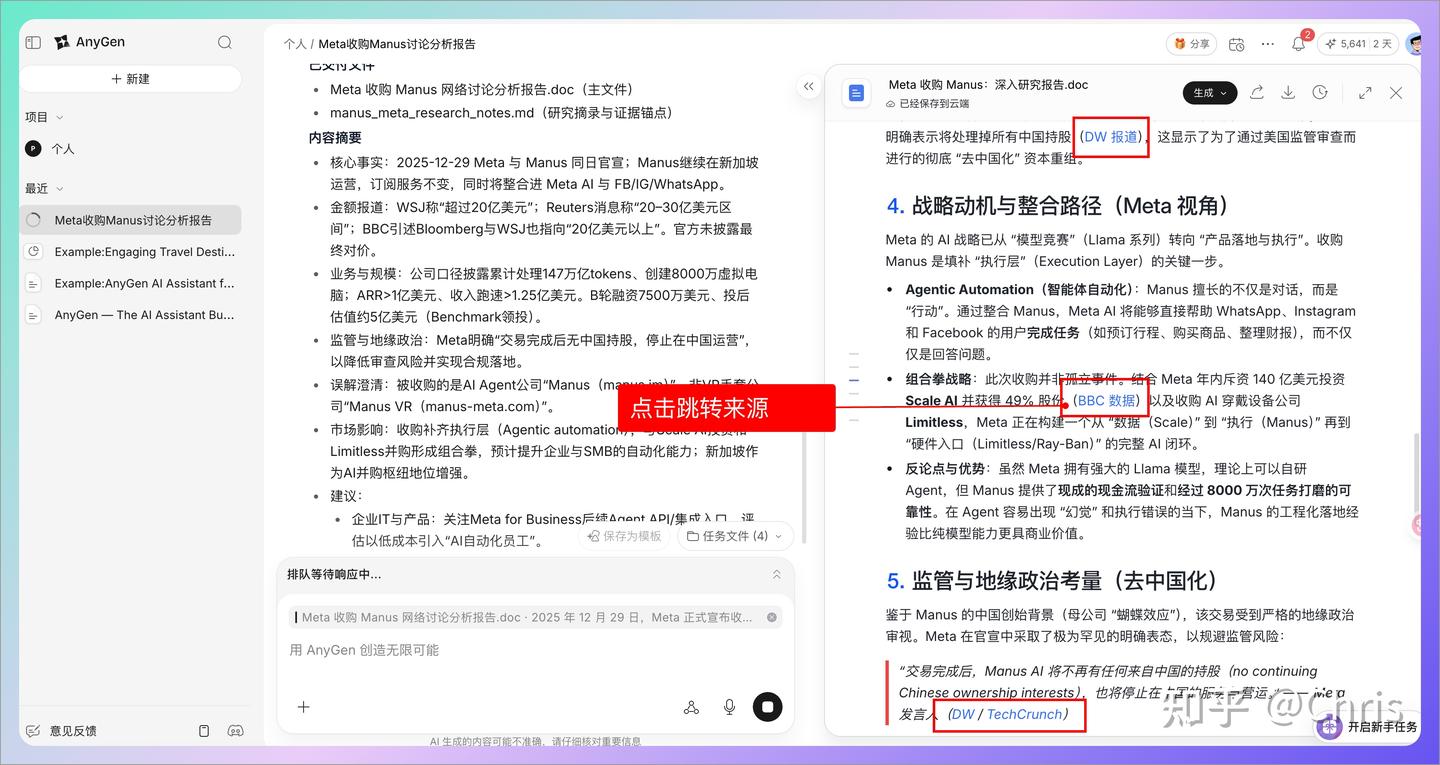Open Example:Engaging Travel Desti... item
The height and width of the screenshot is (765, 1440).
click(x=130, y=252)
